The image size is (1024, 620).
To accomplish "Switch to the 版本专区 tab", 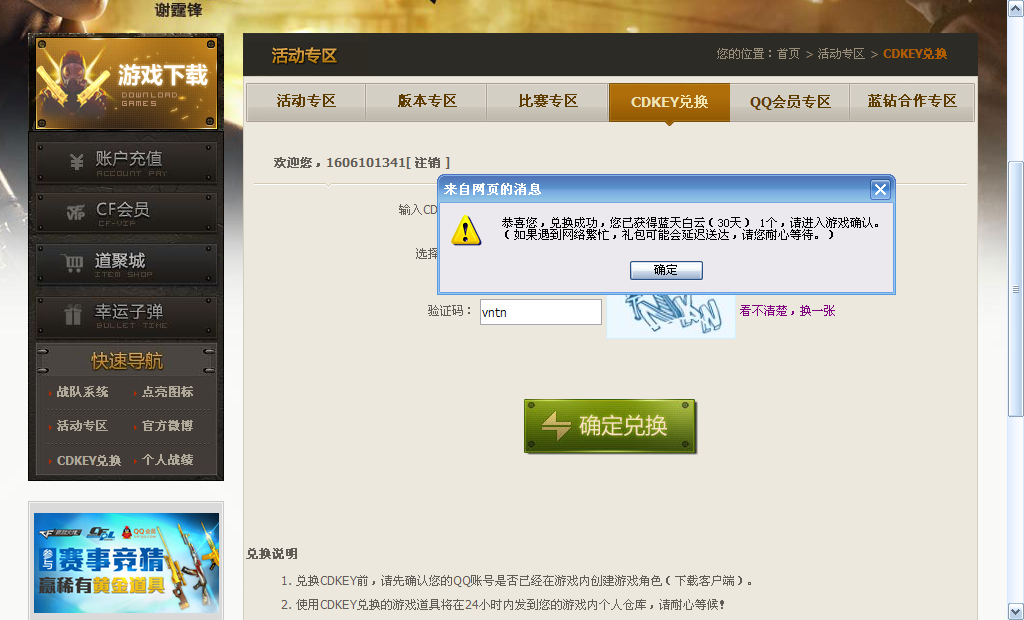I will coord(426,102).
